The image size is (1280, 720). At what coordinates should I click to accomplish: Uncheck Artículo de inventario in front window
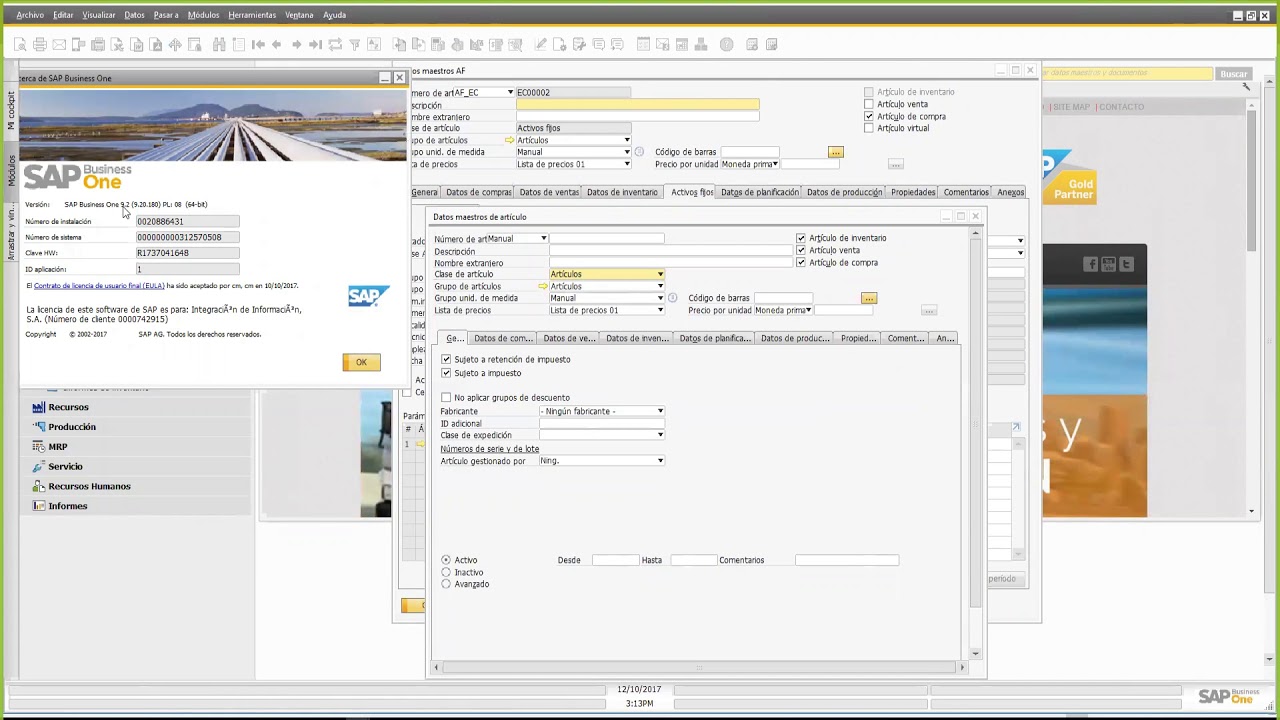tap(801, 238)
